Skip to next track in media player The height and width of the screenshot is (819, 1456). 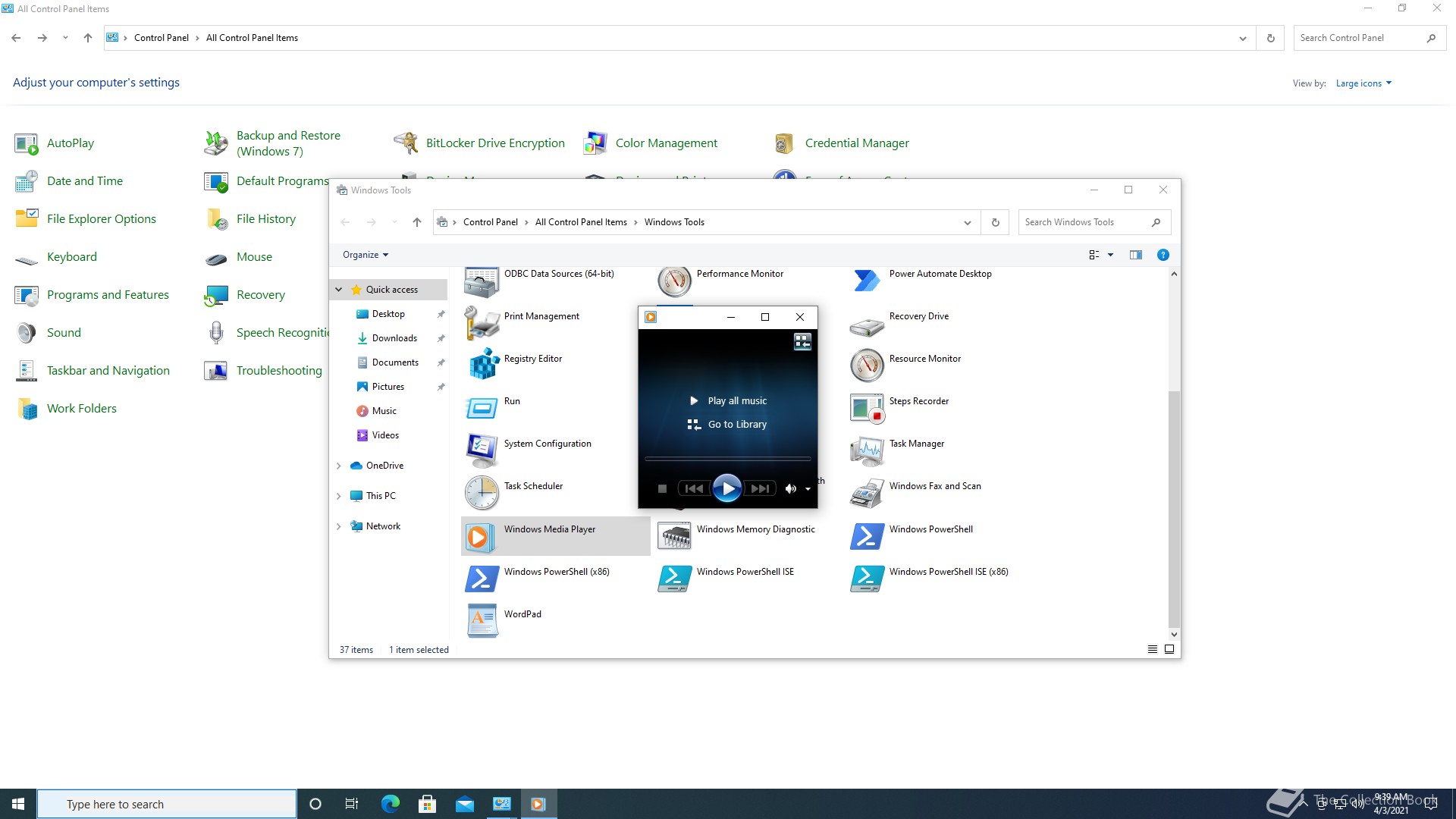point(760,489)
